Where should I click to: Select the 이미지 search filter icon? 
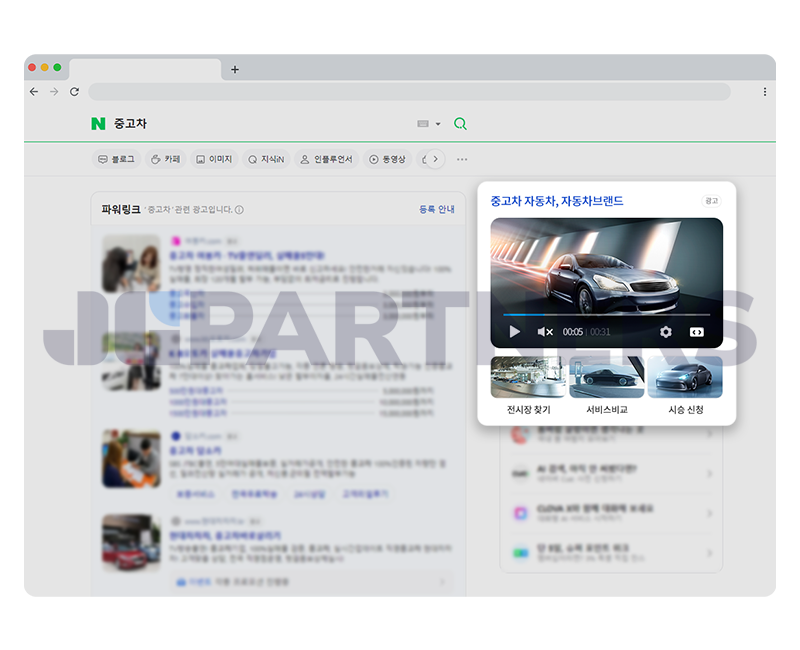point(199,158)
